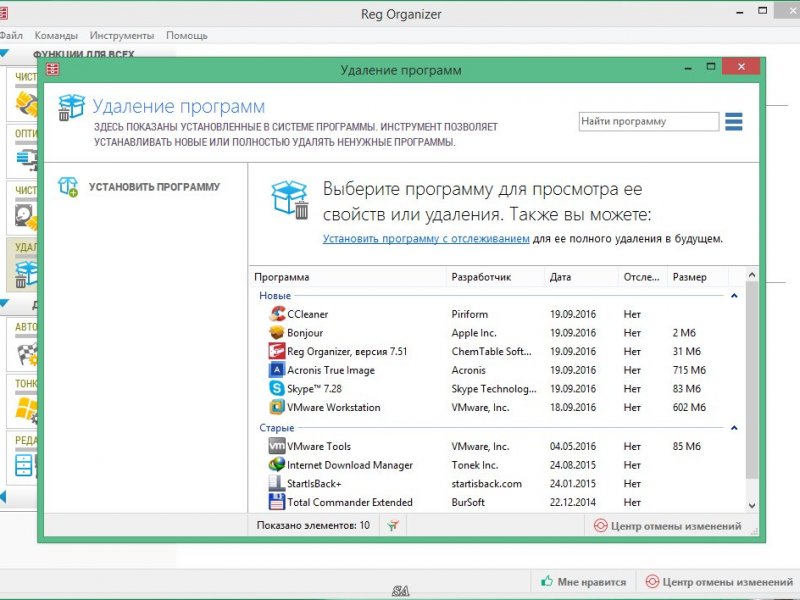The image size is (800, 600).
Task: Collapse the second sidebar section triangle
Action: point(4,304)
